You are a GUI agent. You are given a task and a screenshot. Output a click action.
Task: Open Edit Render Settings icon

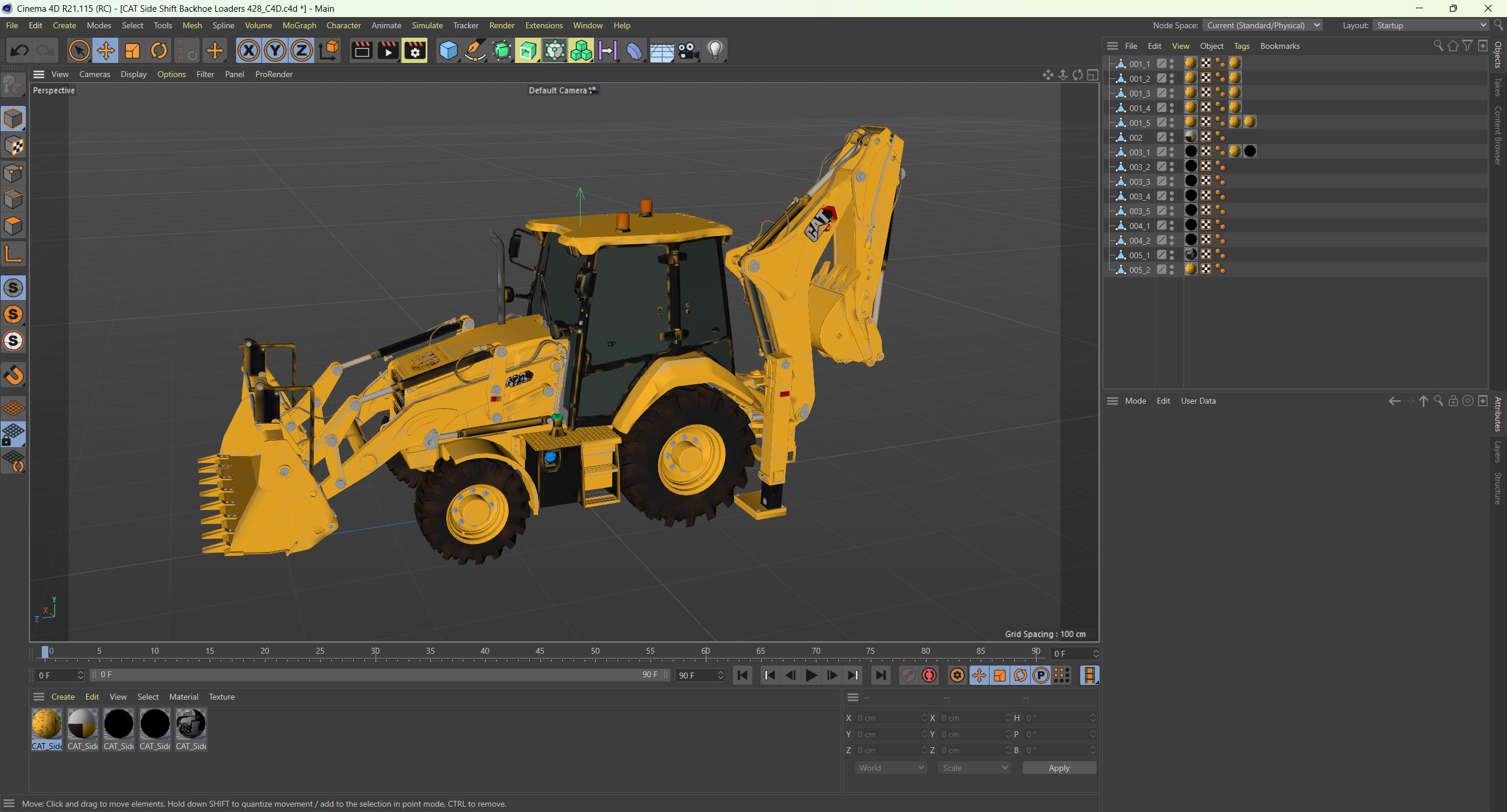(415, 51)
